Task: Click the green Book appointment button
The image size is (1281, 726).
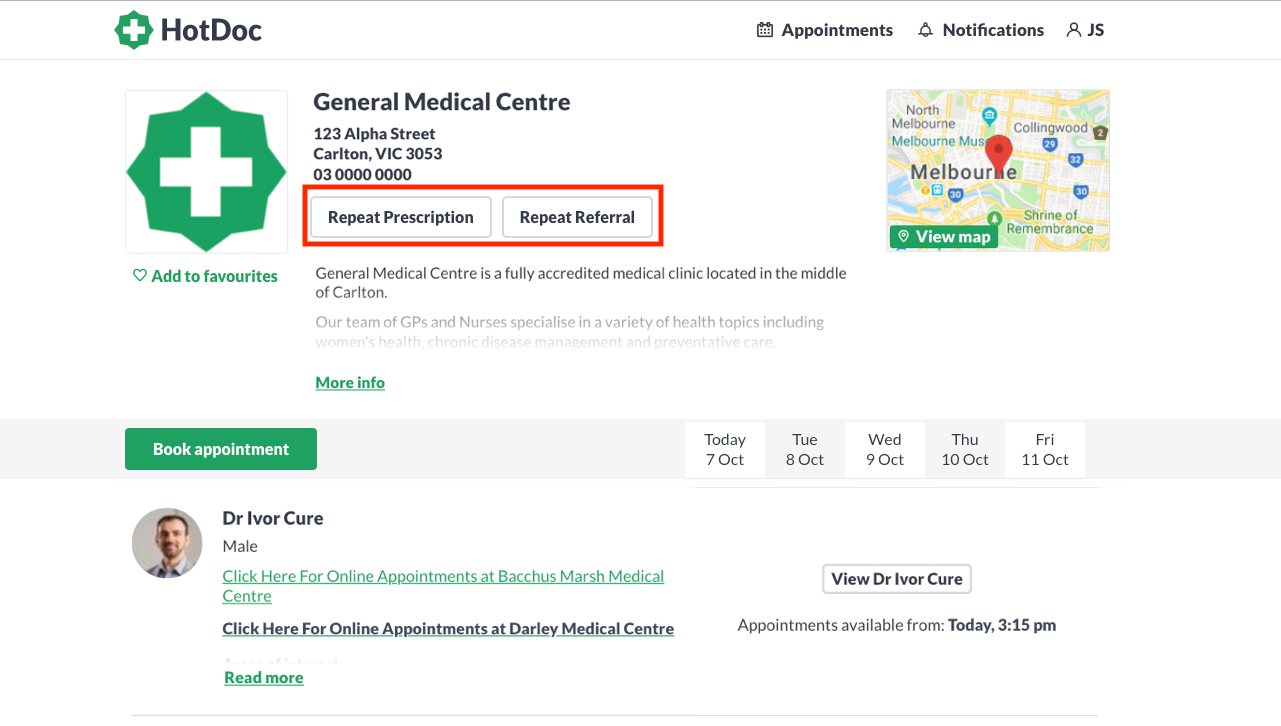Action: coord(221,449)
